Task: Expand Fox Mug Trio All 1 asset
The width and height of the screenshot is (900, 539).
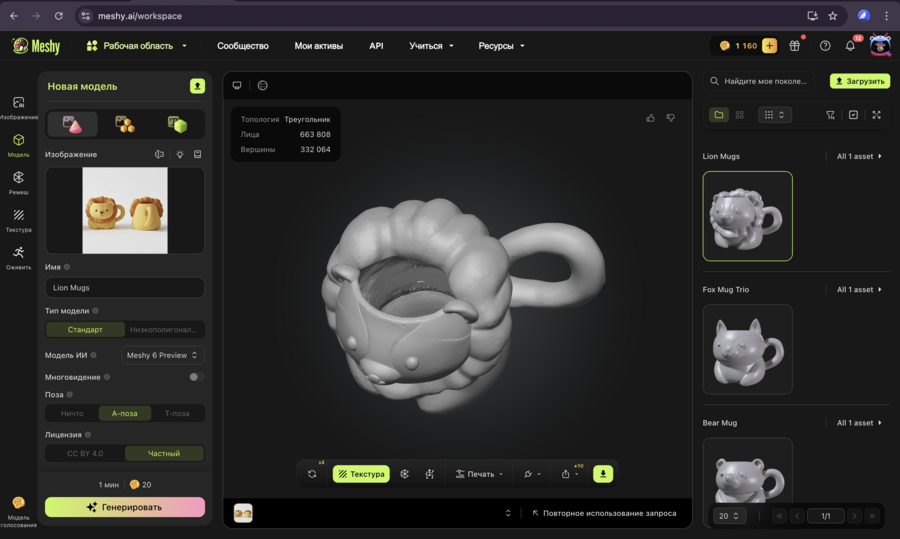Action: click(x=859, y=289)
